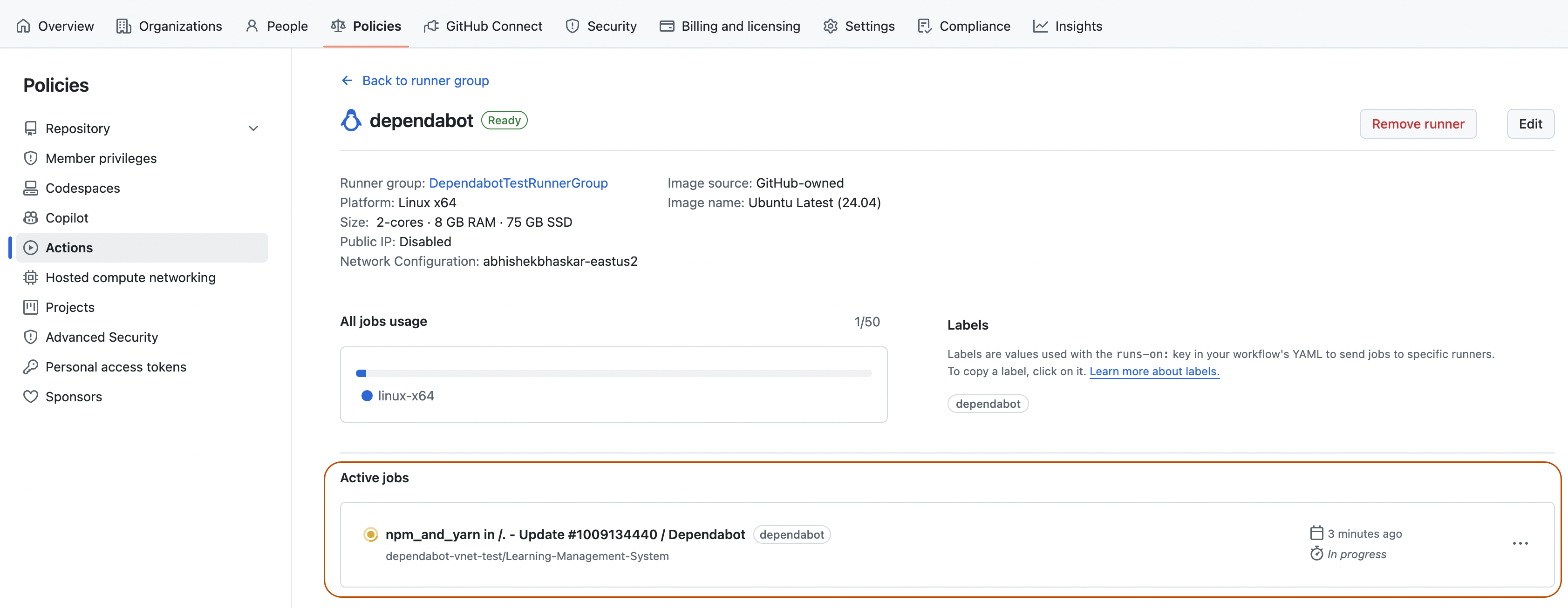Click the Sponsors heart icon

pyautogui.click(x=31, y=396)
